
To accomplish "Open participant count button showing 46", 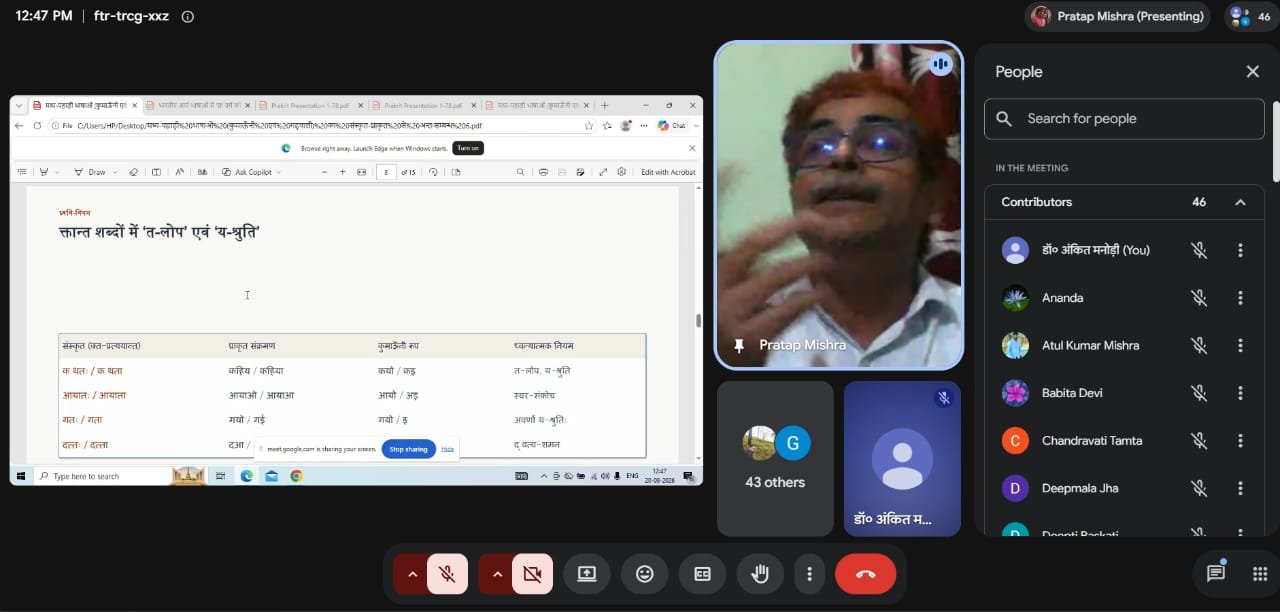I will [x=1251, y=16].
